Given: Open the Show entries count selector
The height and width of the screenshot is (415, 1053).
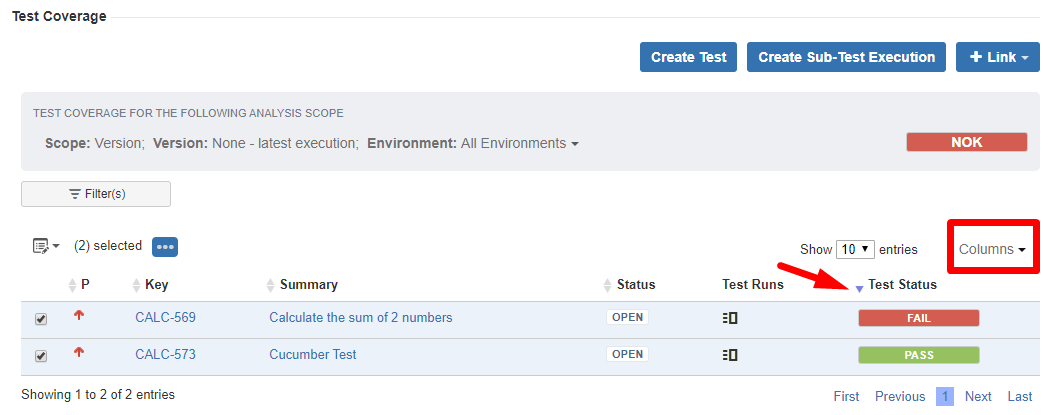Looking at the screenshot, I should 855,249.
